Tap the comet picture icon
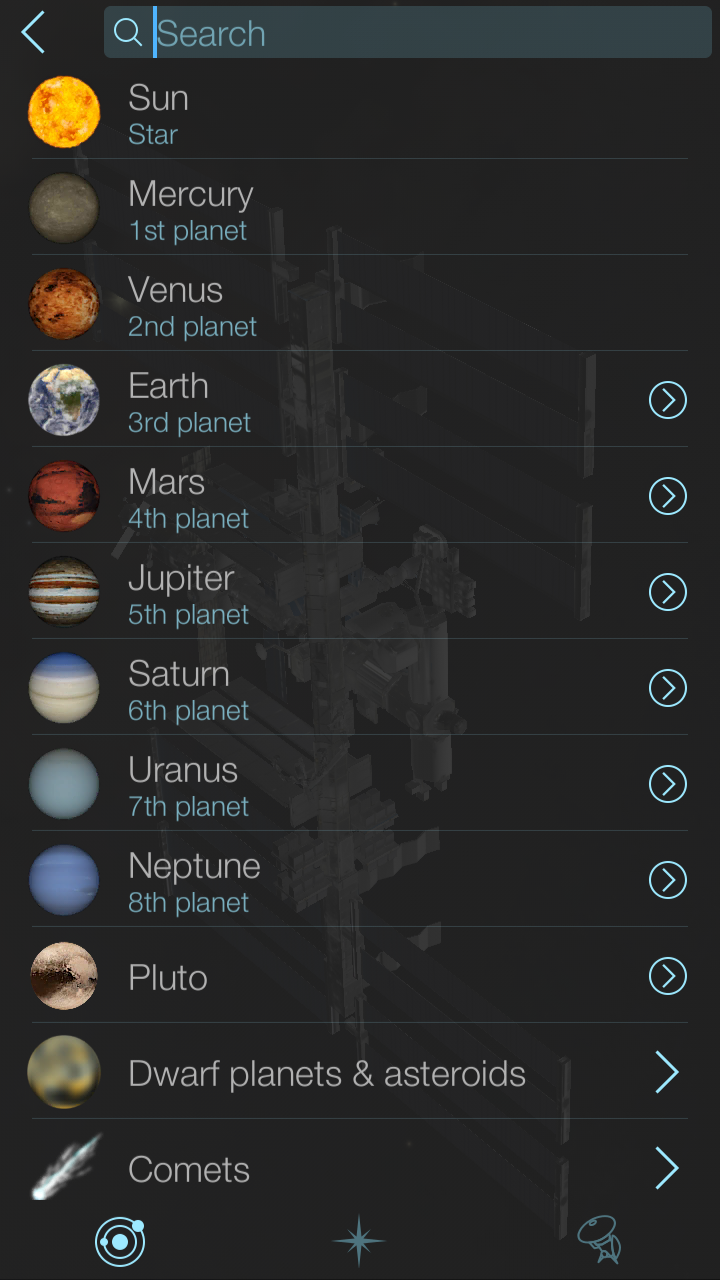This screenshot has height=1280, width=720. tap(66, 1166)
